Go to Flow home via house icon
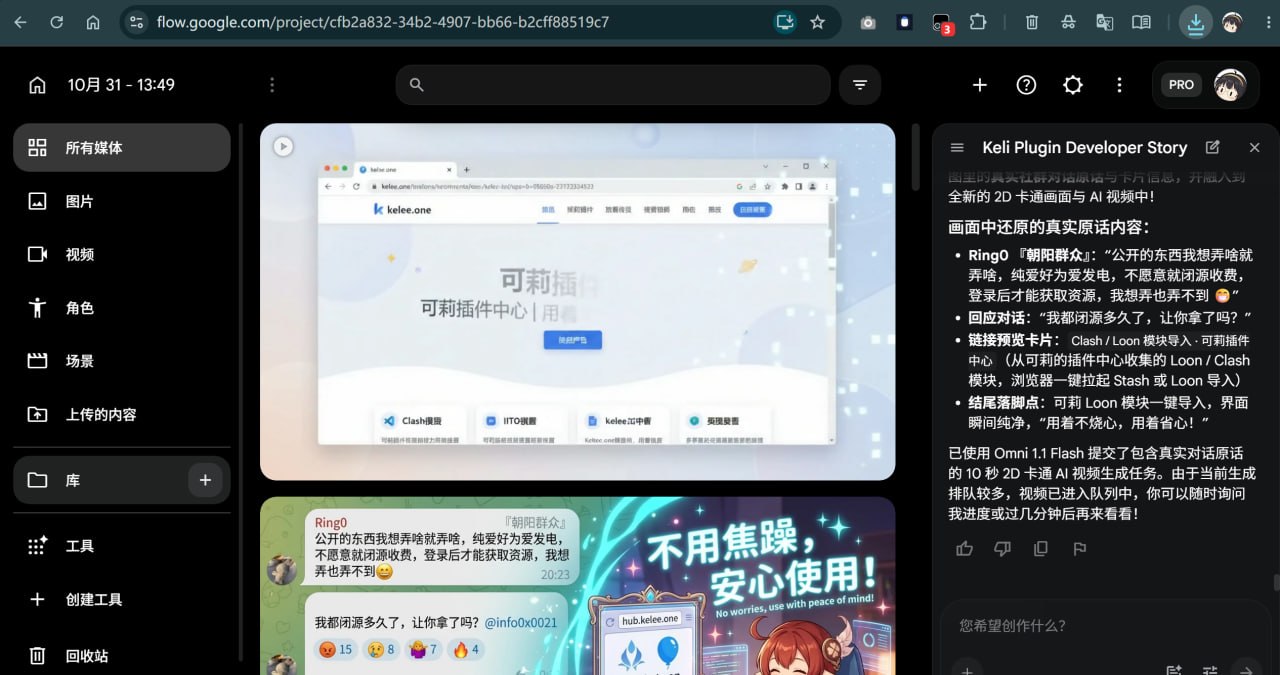 click(37, 85)
